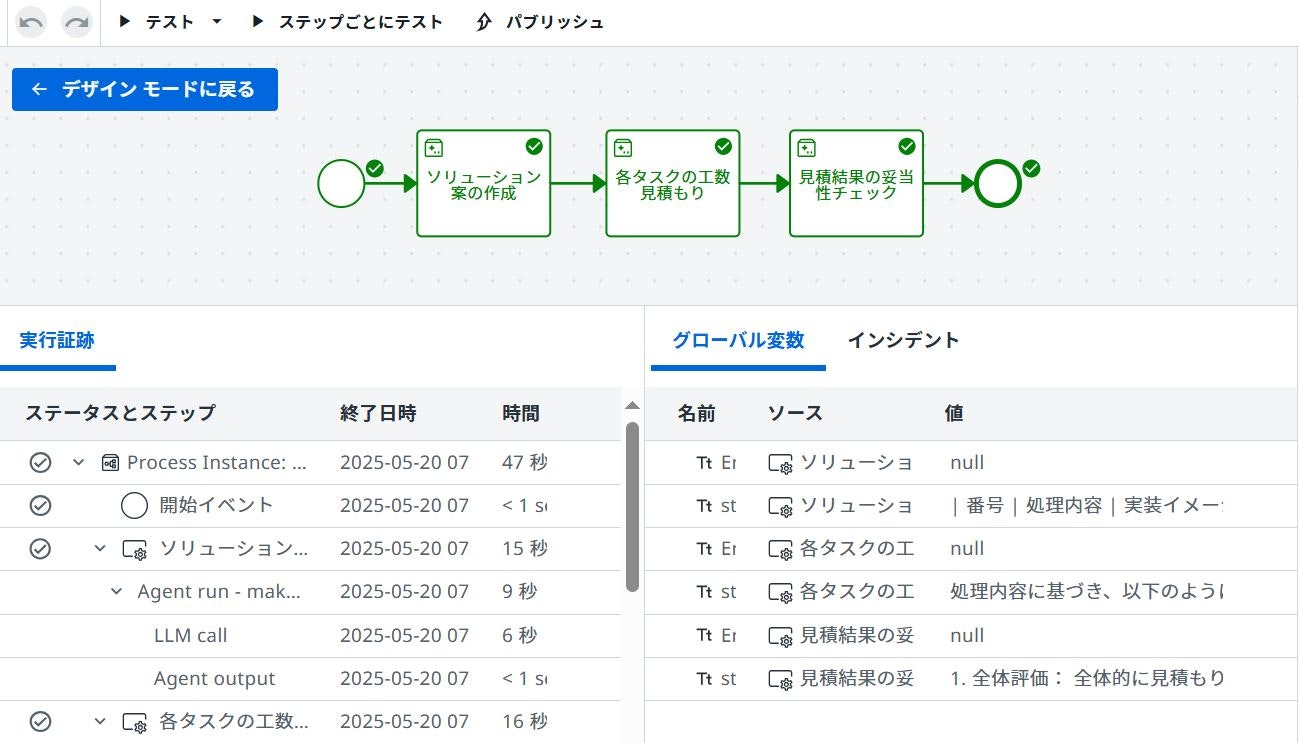The width and height of the screenshot is (1299, 743).
Task: Select the 見積結果の妥当性チェック agent node
Action: tap(856, 184)
